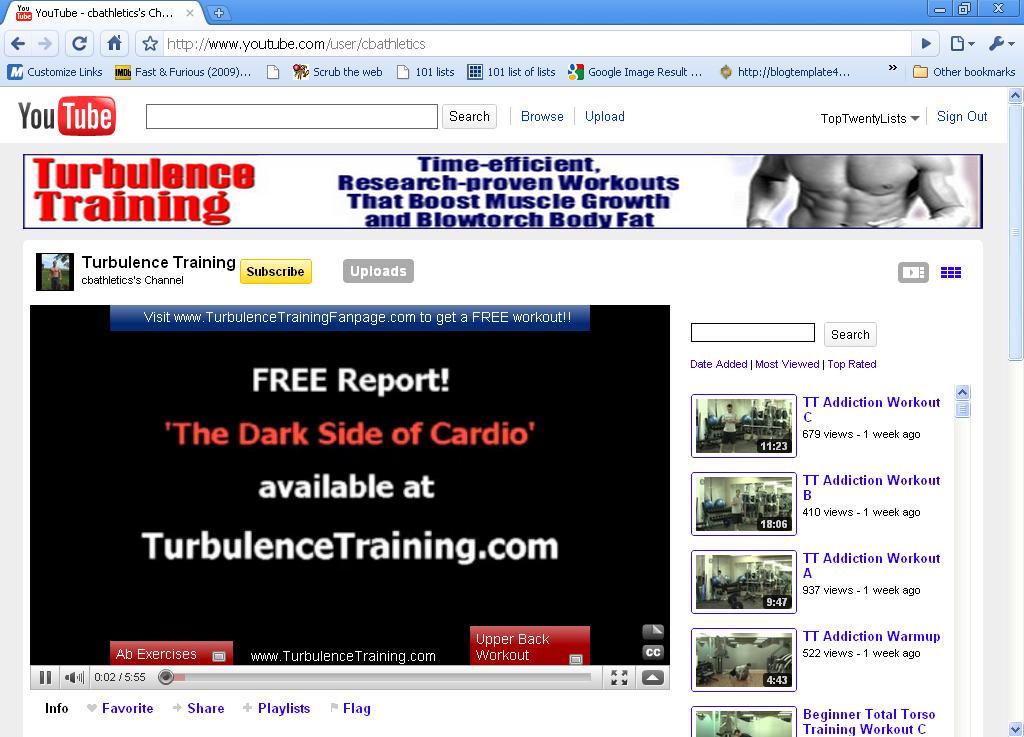Image resolution: width=1024 pixels, height=737 pixels.
Task: Click the YouTube logo
Action: [67, 116]
